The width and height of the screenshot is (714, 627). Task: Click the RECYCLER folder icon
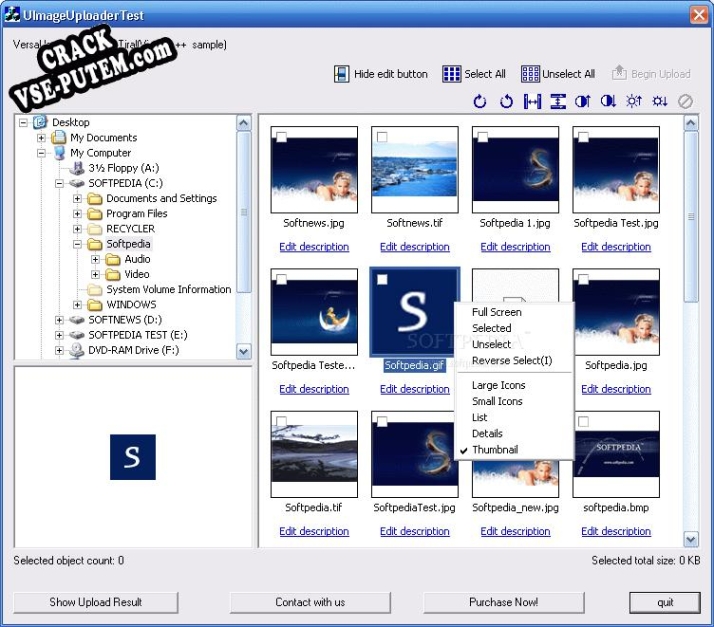[95, 229]
